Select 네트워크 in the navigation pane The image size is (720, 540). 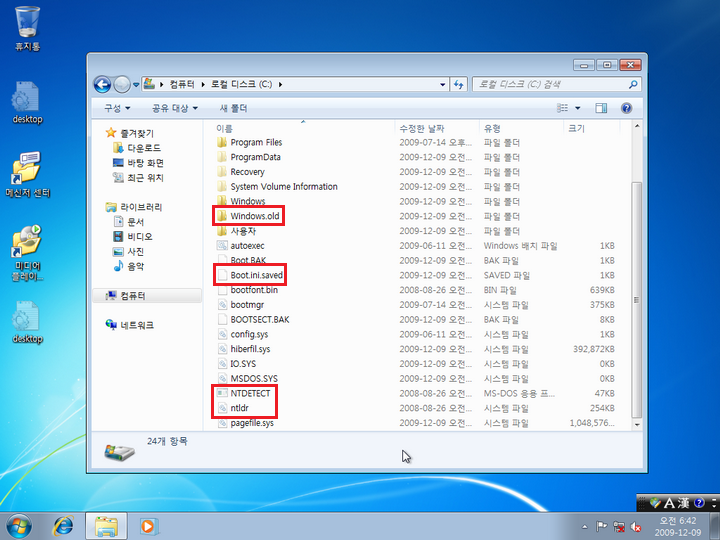click(130, 325)
